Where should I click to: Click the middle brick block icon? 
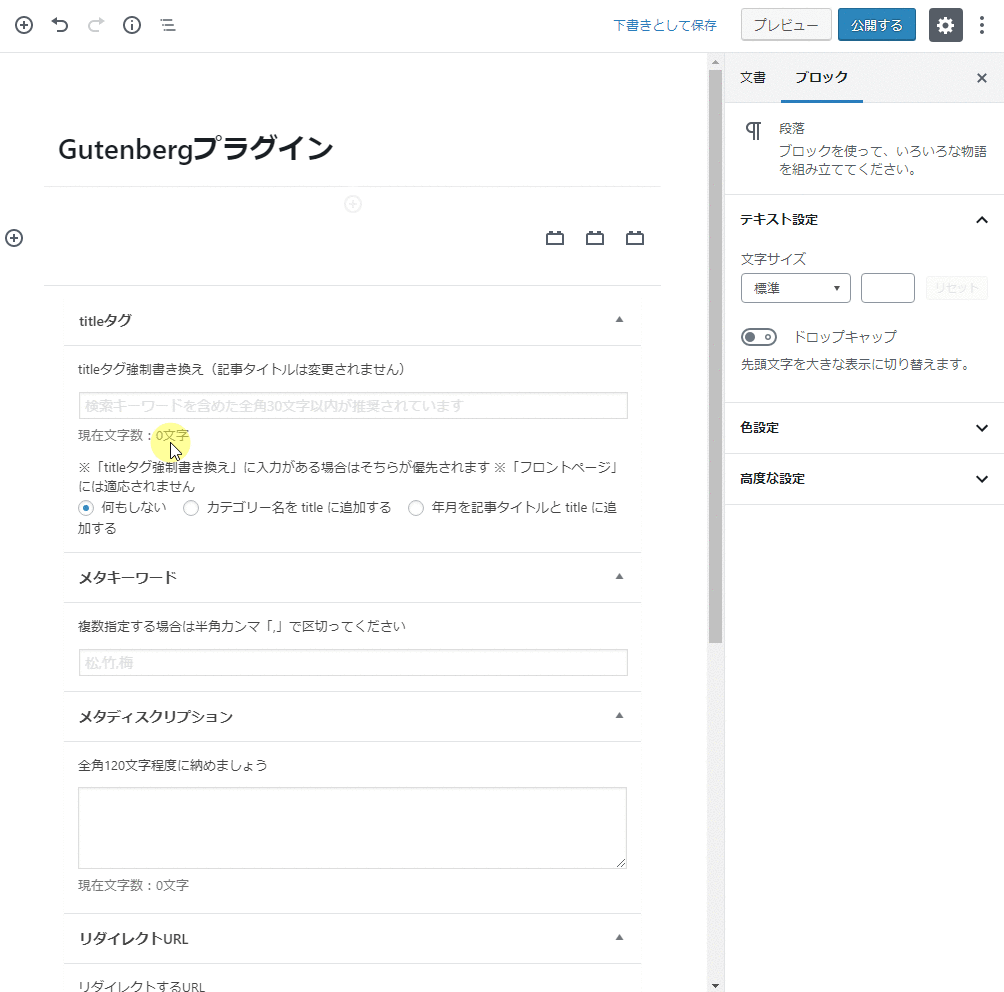(595, 238)
